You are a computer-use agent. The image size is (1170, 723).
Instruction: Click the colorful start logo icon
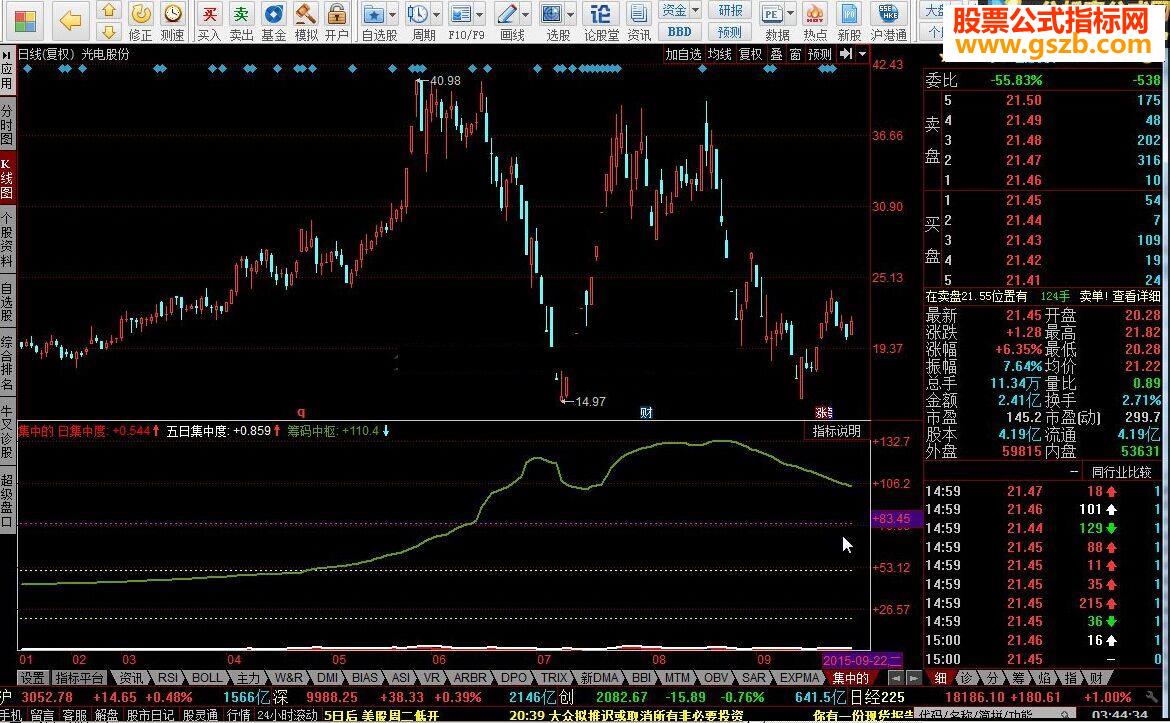coord(25,21)
